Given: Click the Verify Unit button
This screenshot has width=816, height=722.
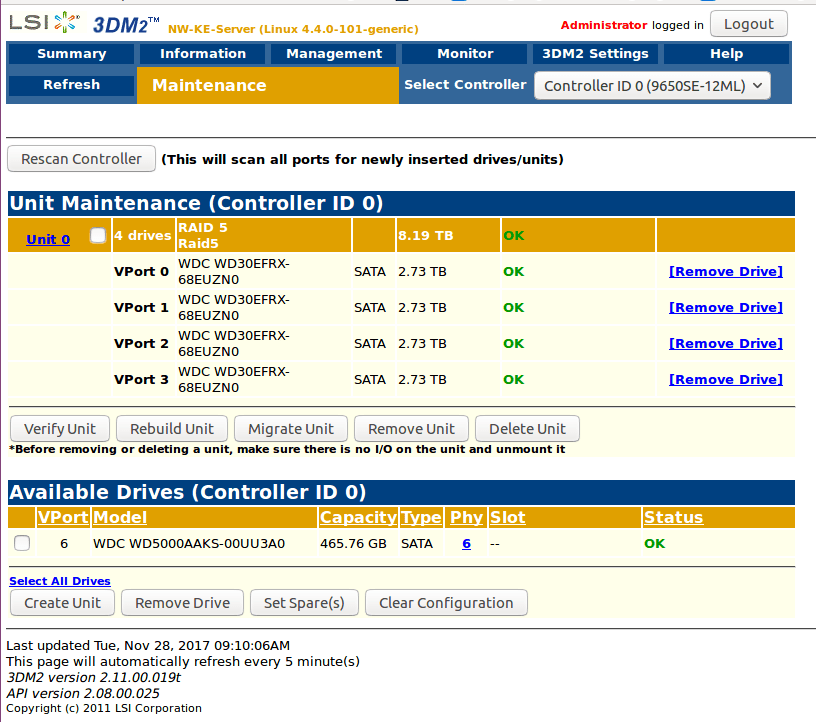Looking at the screenshot, I should [60, 428].
